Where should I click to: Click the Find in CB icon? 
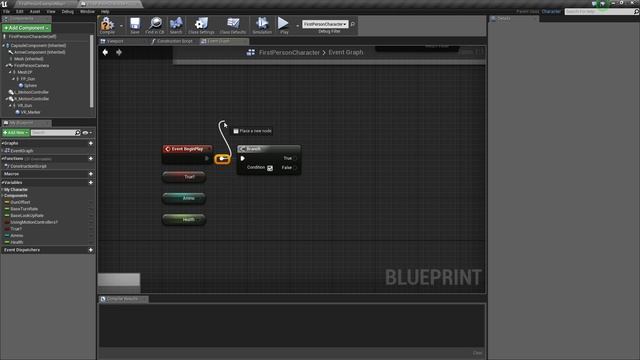(x=155, y=24)
